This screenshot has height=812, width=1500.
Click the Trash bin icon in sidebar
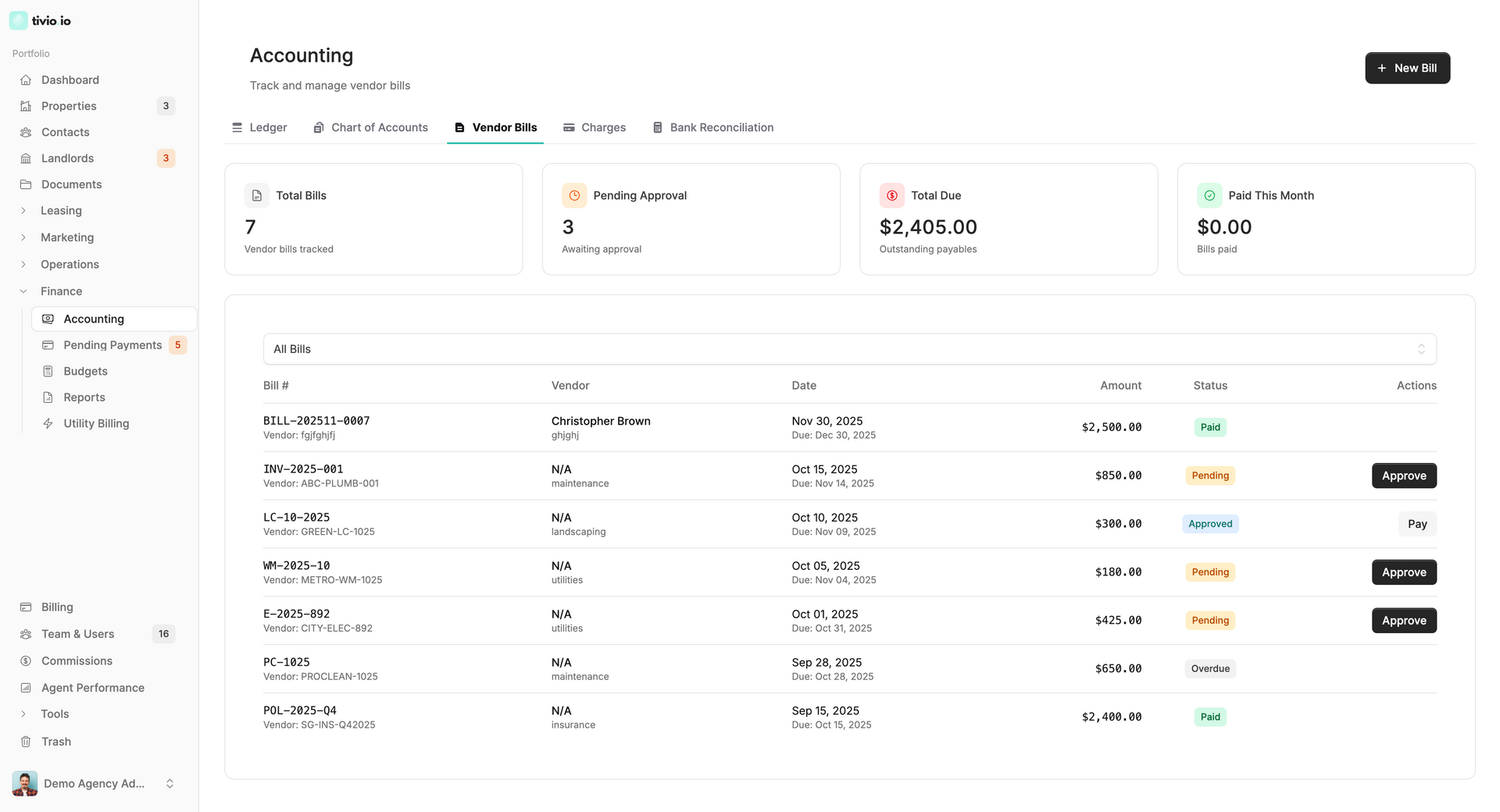tap(26, 742)
